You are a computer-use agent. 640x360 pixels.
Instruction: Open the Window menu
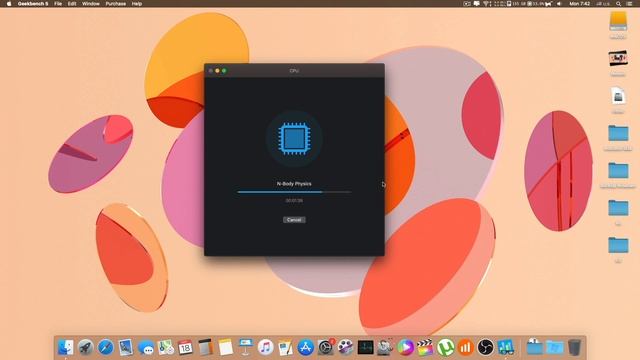91,4
